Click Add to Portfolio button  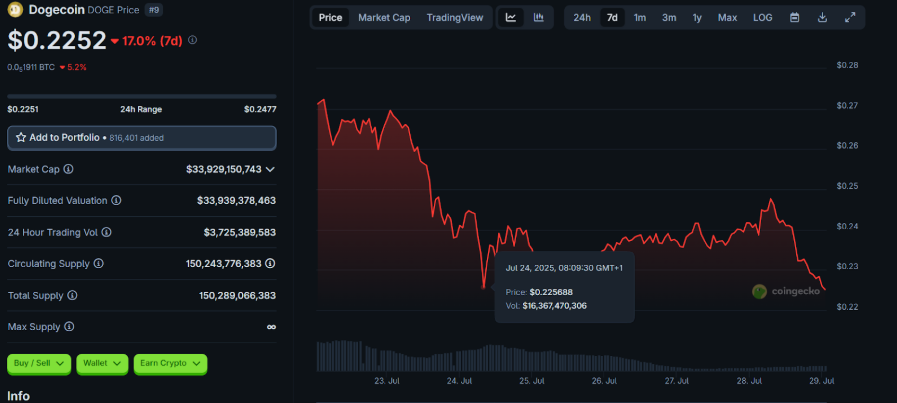[x=142, y=137]
